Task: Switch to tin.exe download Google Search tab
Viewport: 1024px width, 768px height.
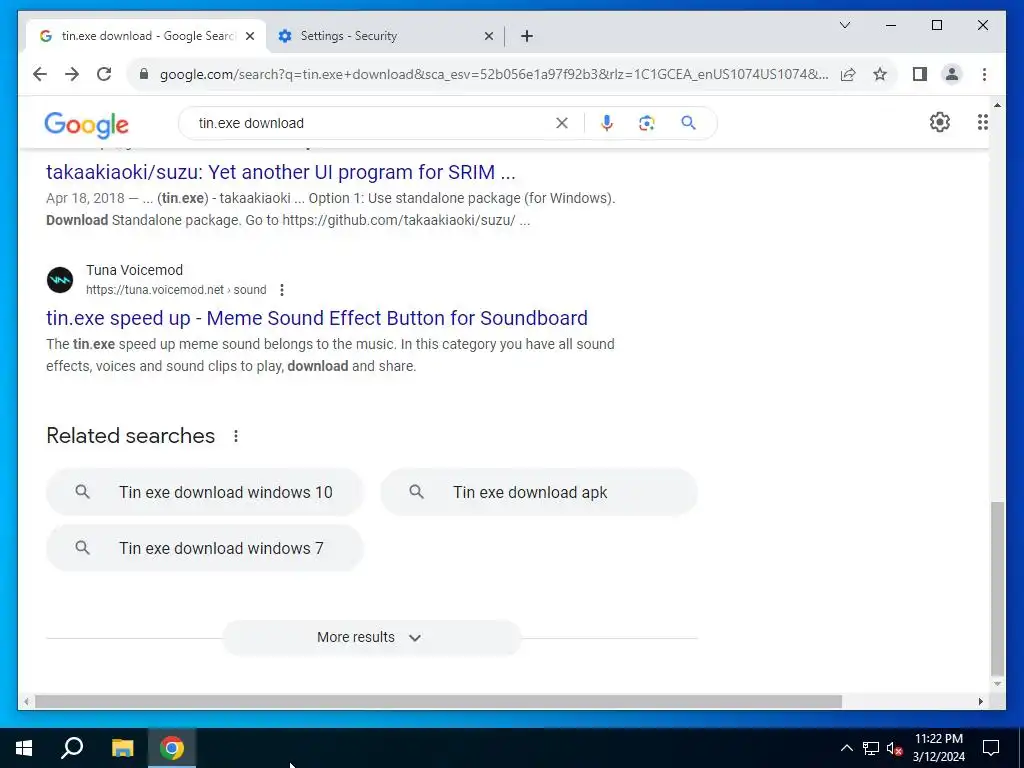Action: [146, 36]
